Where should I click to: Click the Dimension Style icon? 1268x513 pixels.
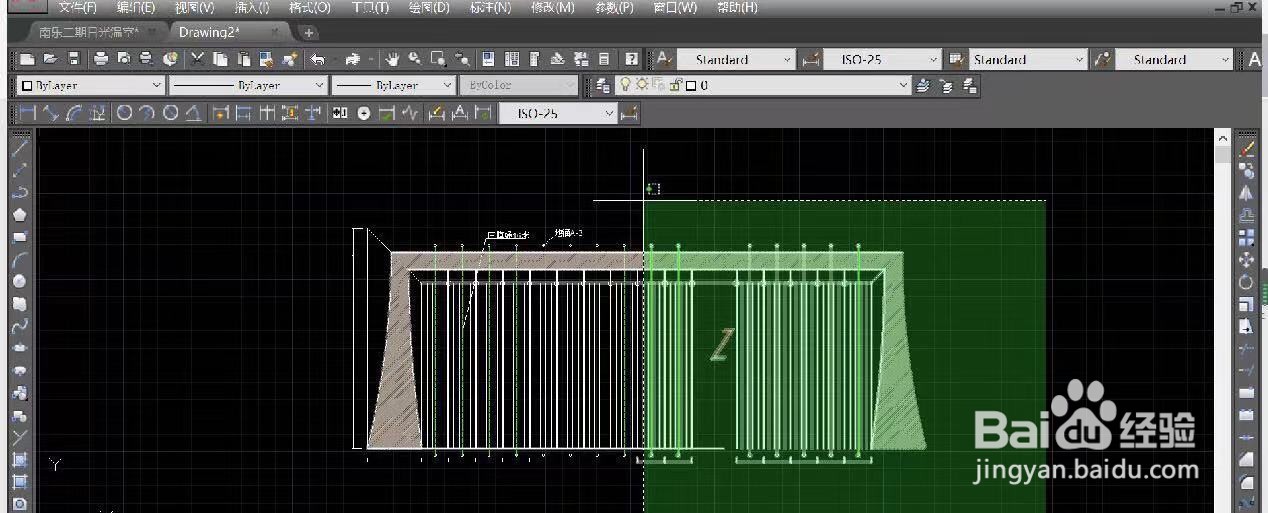[811, 59]
